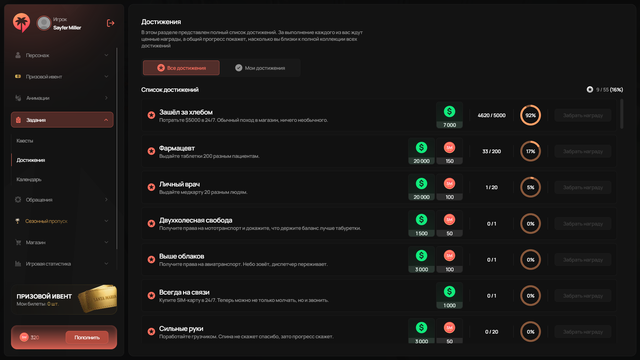640x360 pixels.
Task: Click the logout icon in the sidebar header
Action: [x=110, y=23]
